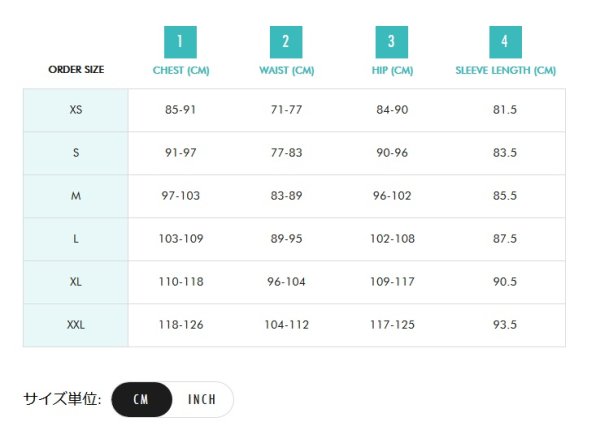Image resolution: width=600 pixels, height=443 pixels.
Task: Click the ORDER SIZE header label
Action: [x=76, y=70]
